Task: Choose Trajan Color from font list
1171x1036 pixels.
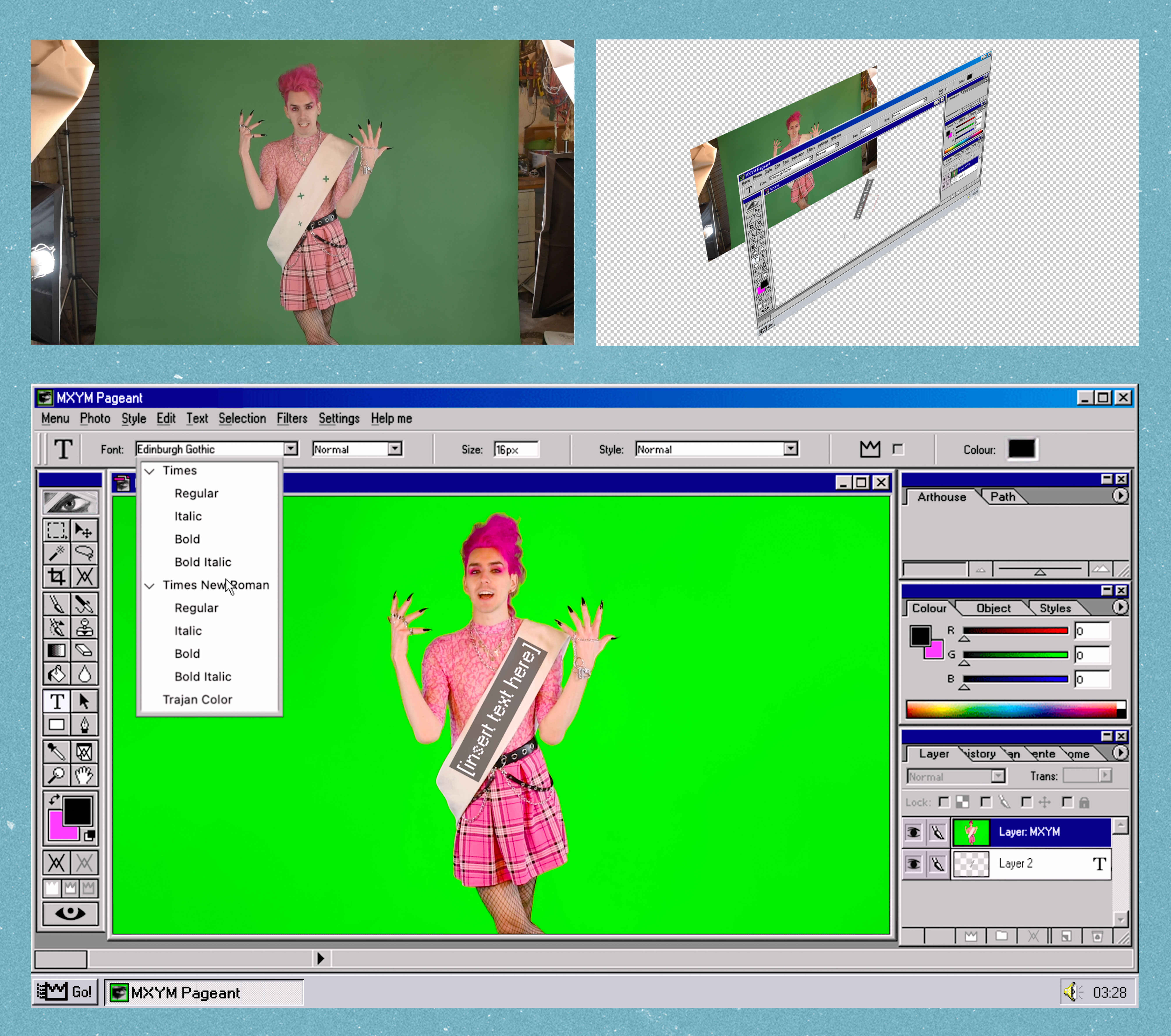Action: pos(197,699)
